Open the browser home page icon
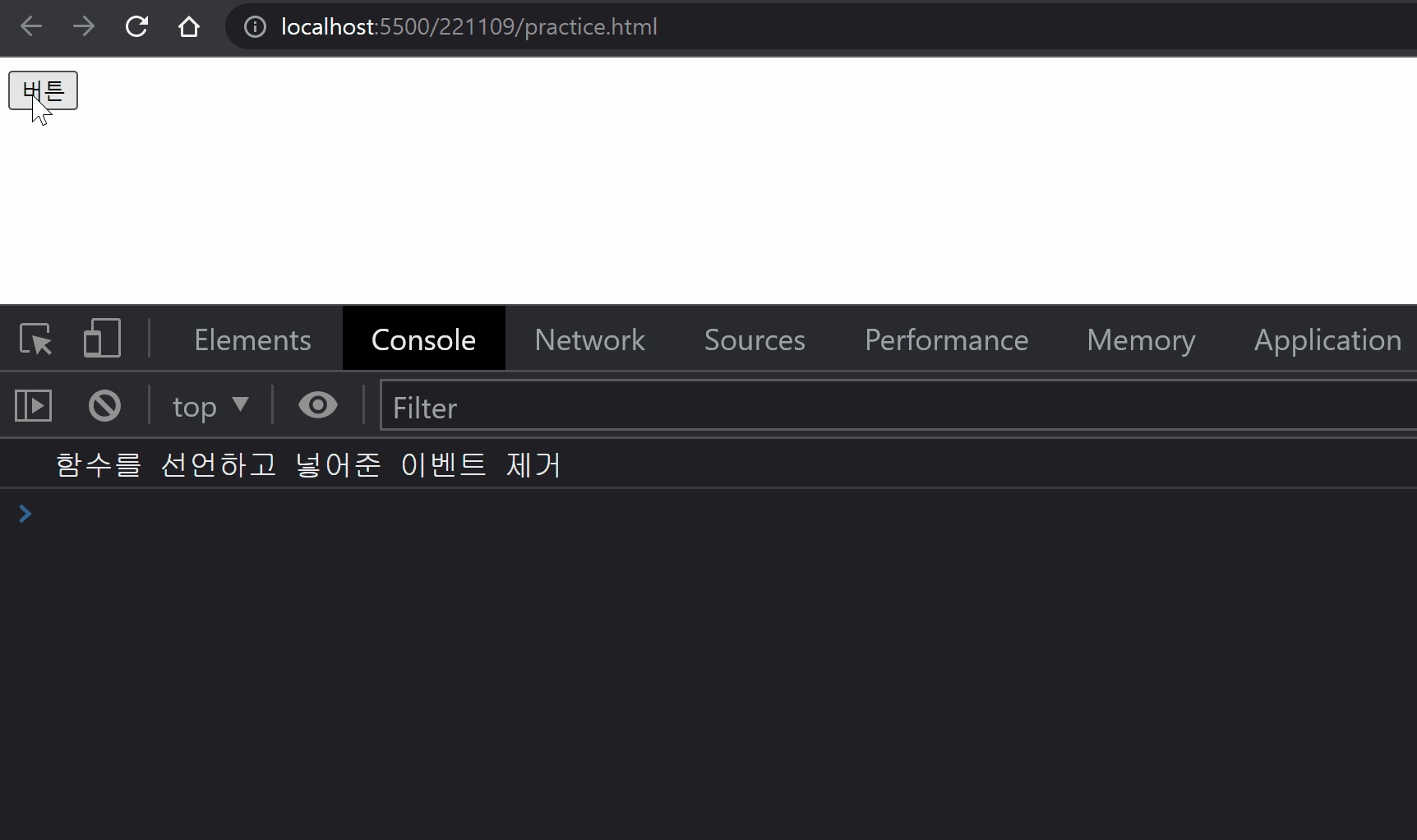 189,27
